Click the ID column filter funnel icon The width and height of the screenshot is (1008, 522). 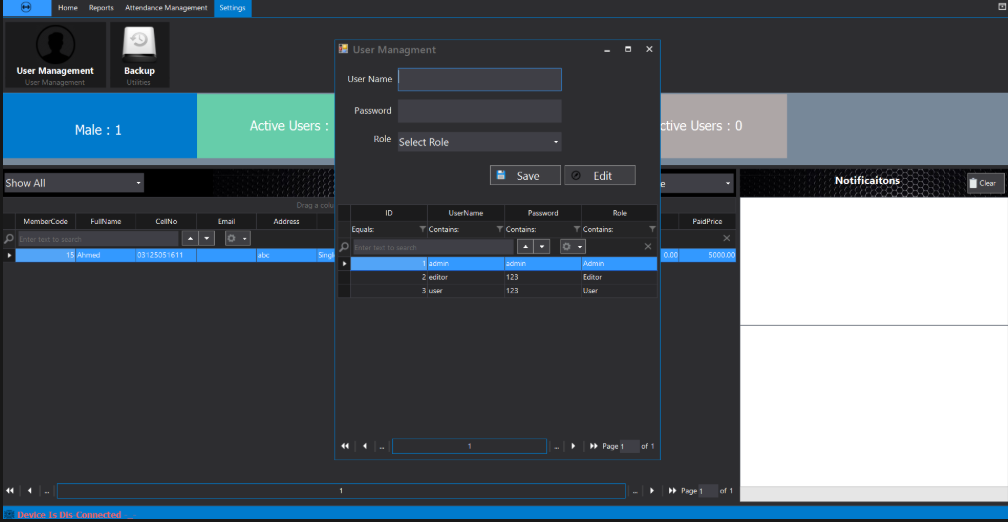coord(420,229)
